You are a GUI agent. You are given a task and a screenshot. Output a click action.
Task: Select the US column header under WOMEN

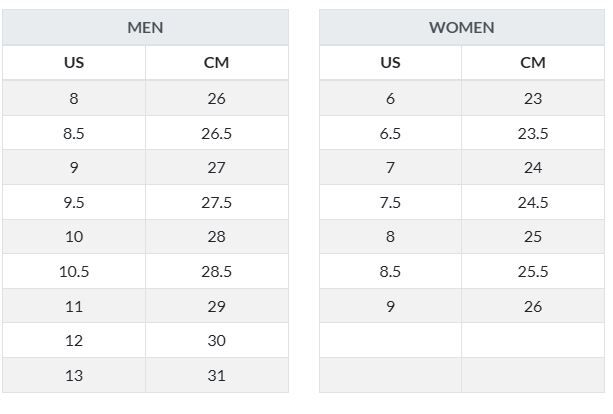[390, 62]
